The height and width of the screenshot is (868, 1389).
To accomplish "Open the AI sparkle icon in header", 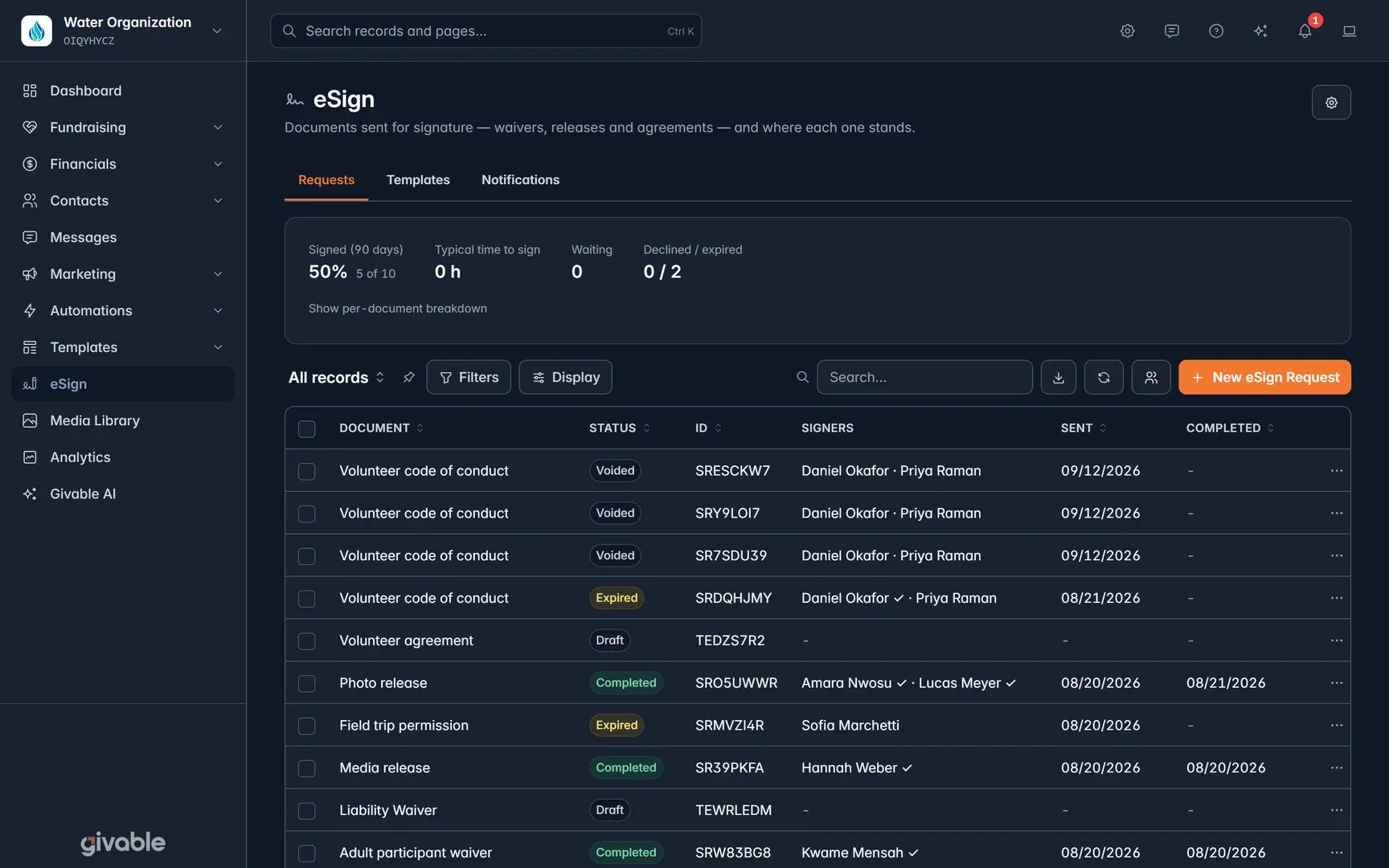I will click(x=1260, y=31).
